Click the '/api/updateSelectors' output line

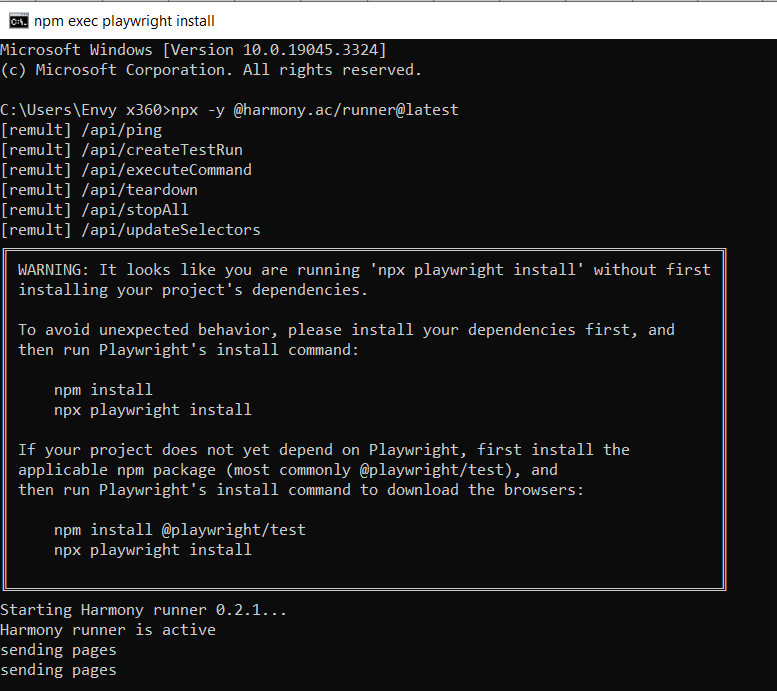click(130, 230)
